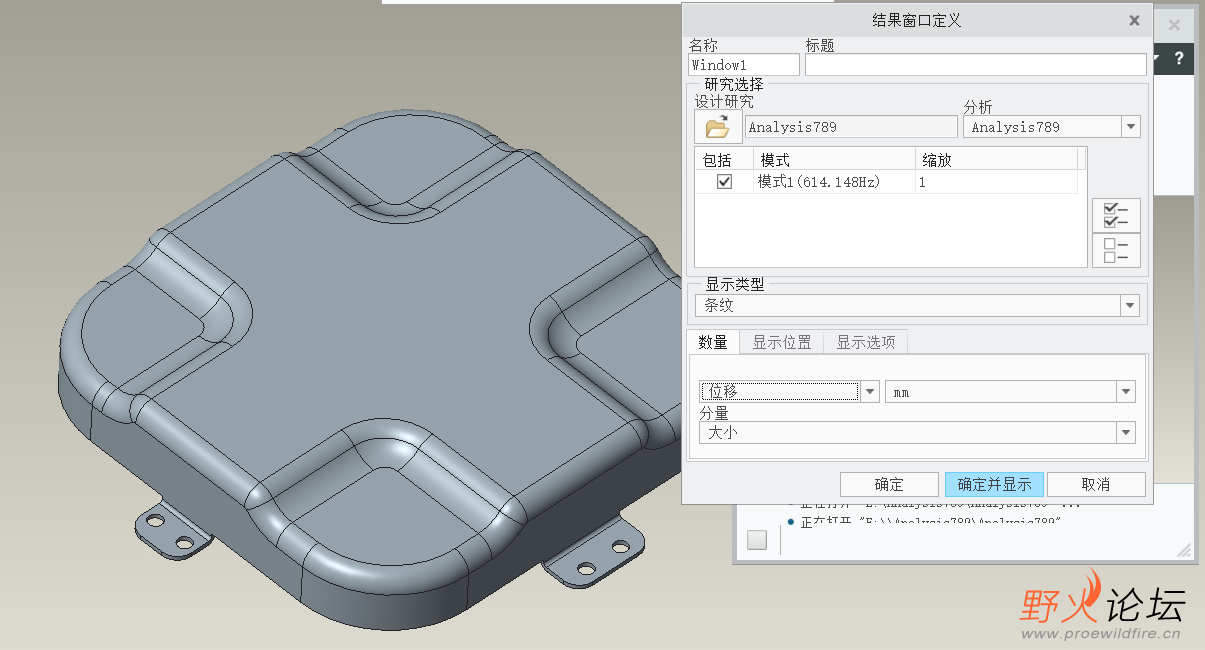The height and width of the screenshot is (650, 1205).
Task: Click the 确定并显示 button
Action: click(994, 484)
